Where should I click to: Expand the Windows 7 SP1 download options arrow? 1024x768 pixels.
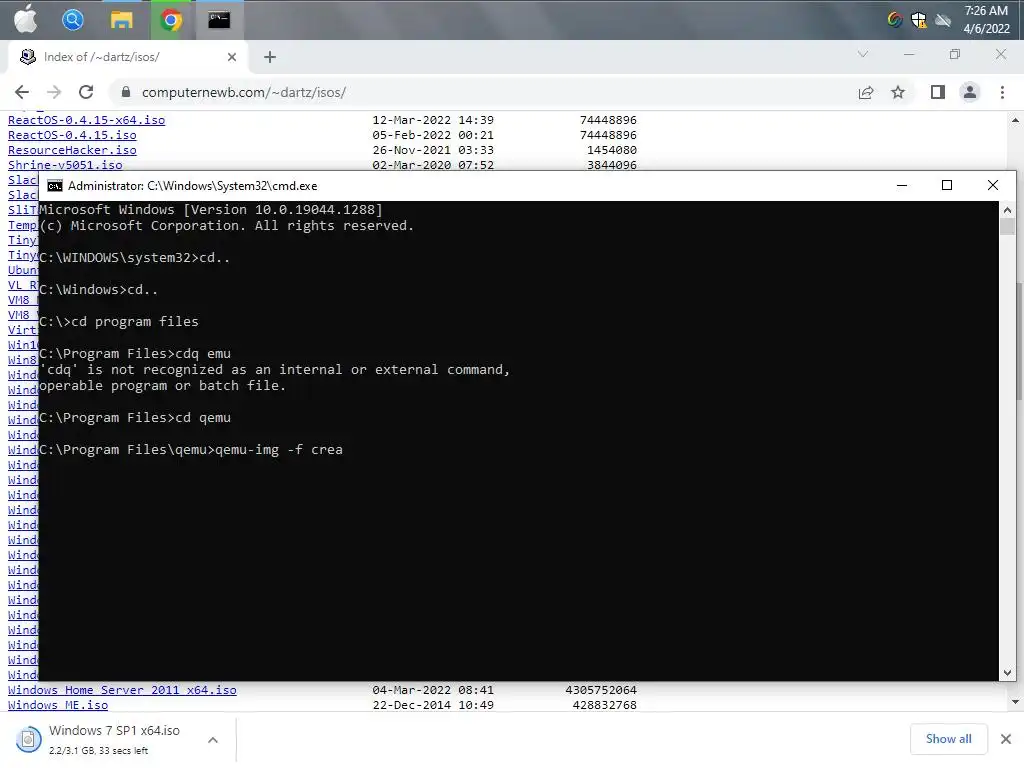pyautogui.click(x=213, y=740)
